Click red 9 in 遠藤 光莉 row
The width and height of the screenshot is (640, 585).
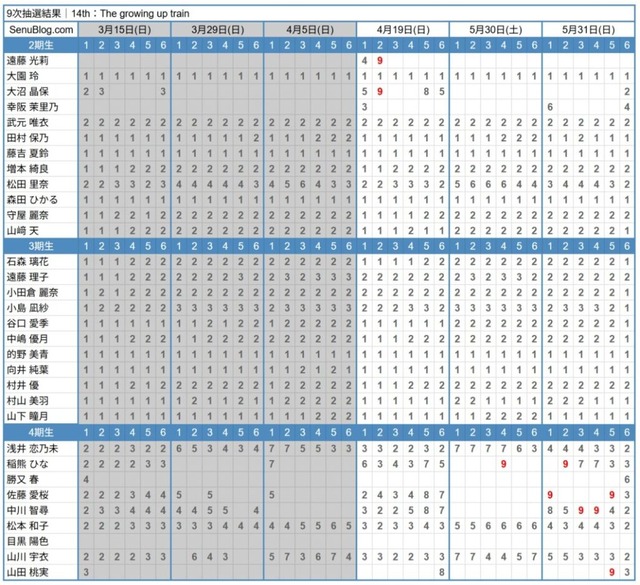pos(381,61)
